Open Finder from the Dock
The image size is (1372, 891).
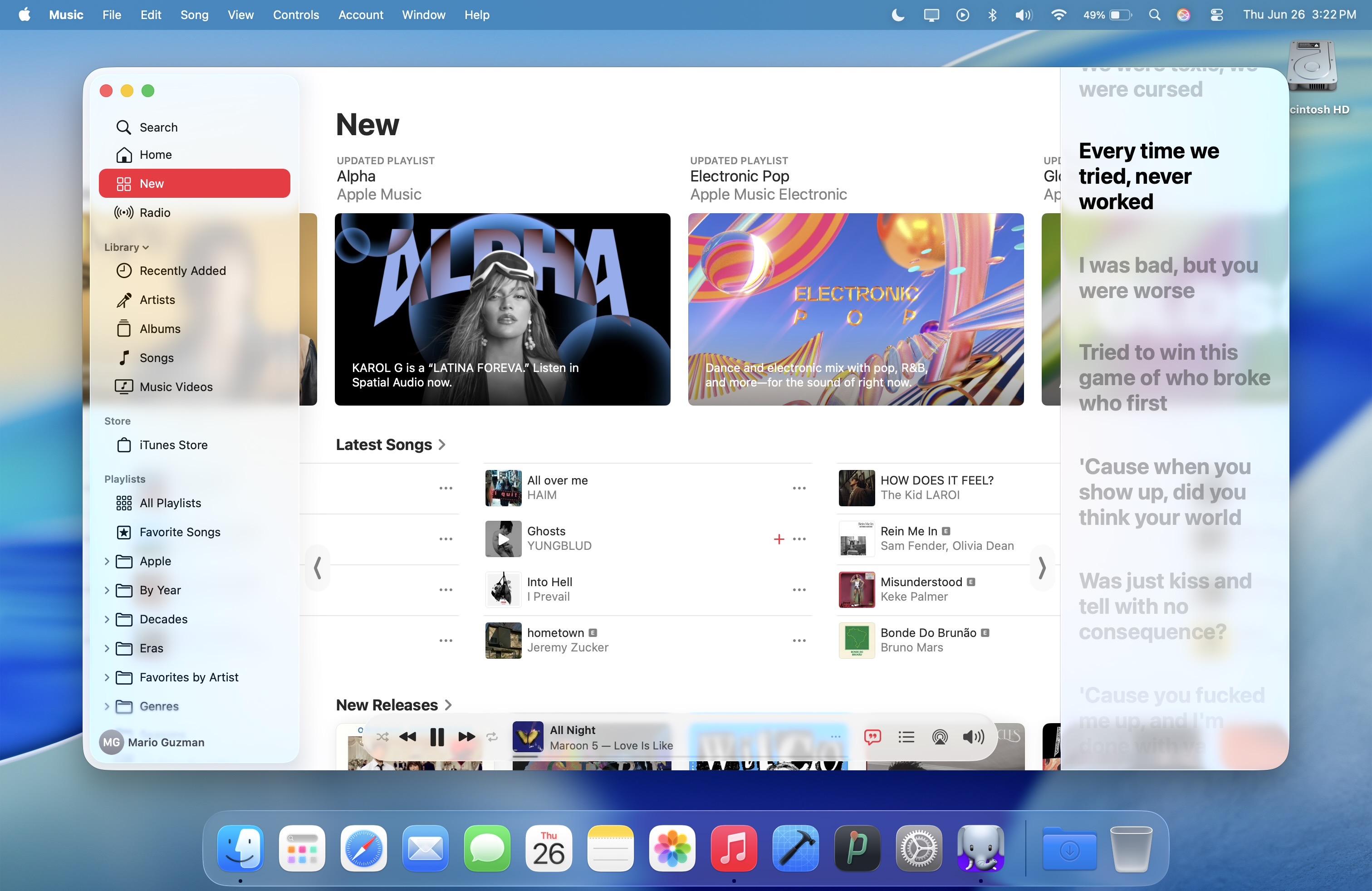[240, 848]
